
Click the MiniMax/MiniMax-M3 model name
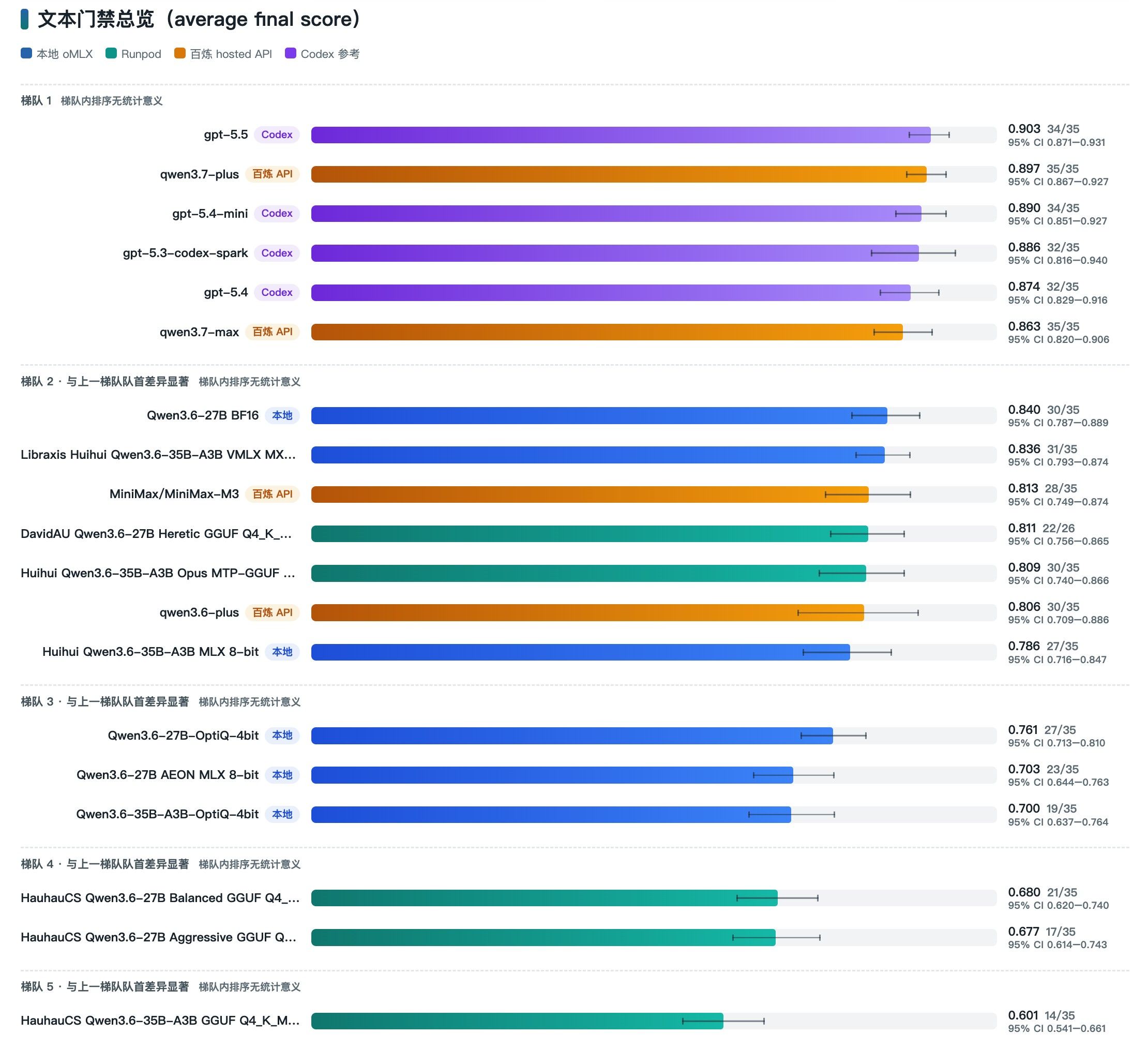174,494
